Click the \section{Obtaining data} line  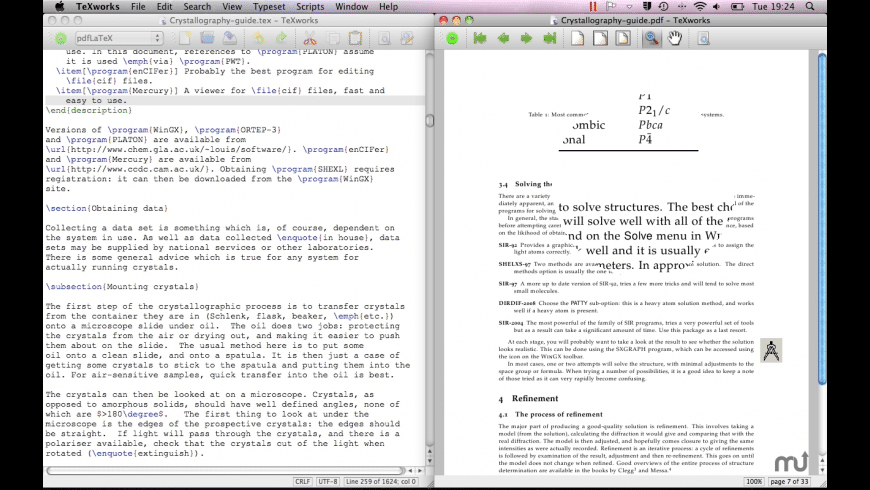tap(107, 208)
